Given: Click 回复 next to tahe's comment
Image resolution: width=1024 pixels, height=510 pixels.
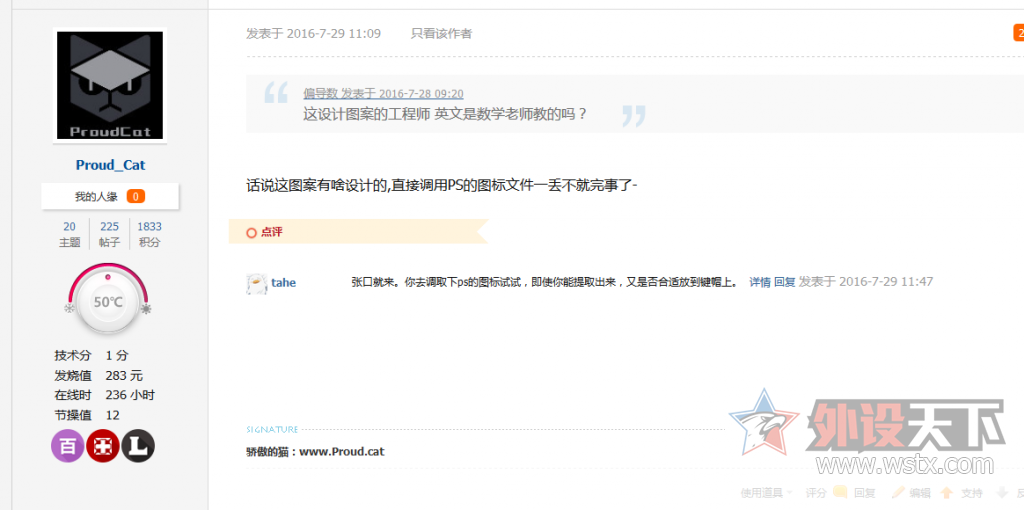Looking at the screenshot, I should [784, 282].
